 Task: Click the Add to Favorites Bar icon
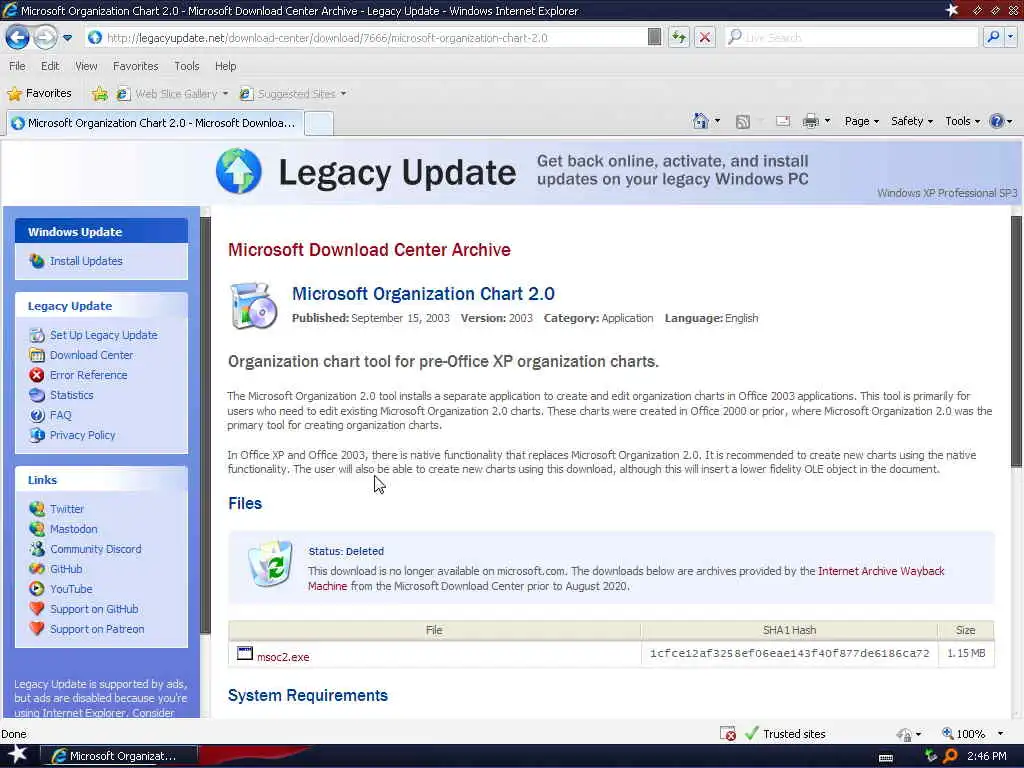coord(99,94)
